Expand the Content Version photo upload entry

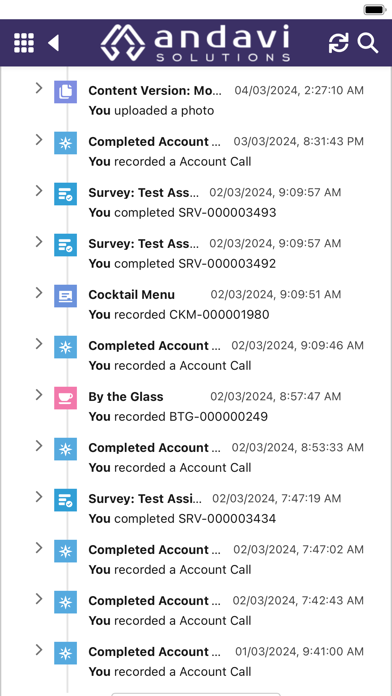[39, 88]
